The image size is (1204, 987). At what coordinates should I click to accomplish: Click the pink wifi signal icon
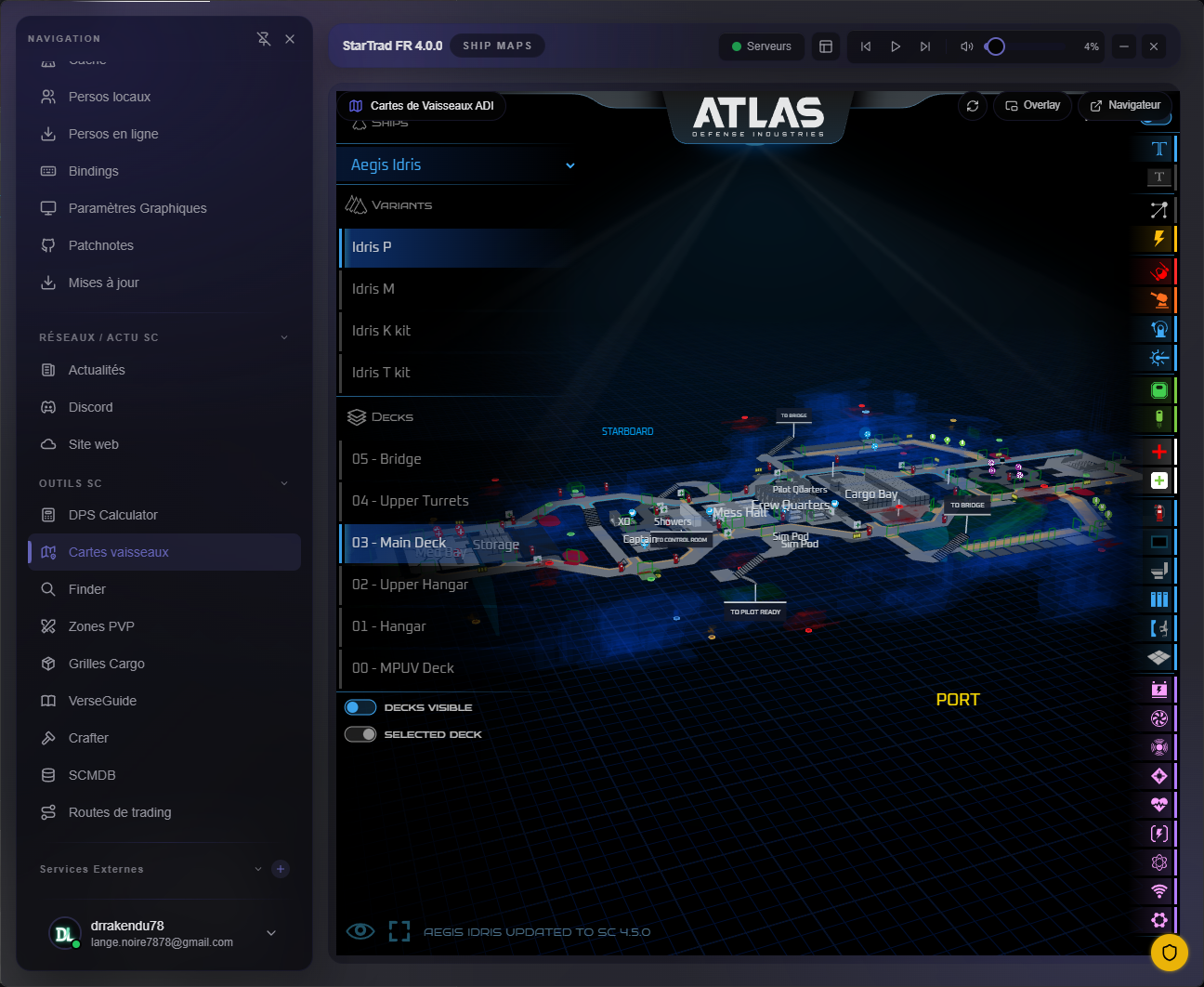1158,891
